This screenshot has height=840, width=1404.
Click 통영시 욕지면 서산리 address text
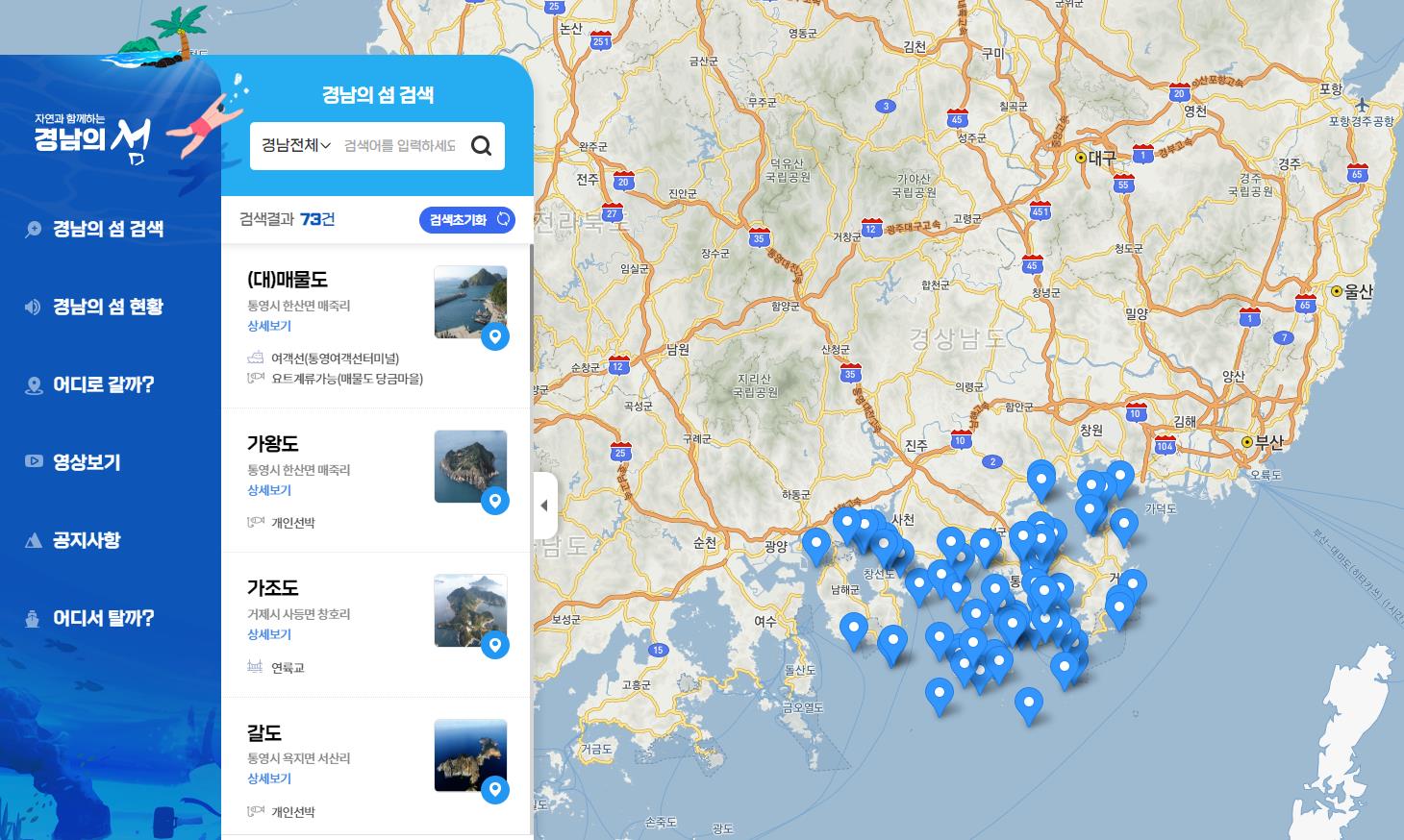[299, 758]
